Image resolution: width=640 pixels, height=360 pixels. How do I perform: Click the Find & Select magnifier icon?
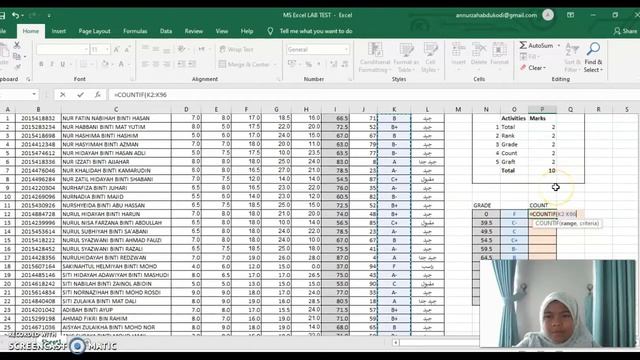593,49
